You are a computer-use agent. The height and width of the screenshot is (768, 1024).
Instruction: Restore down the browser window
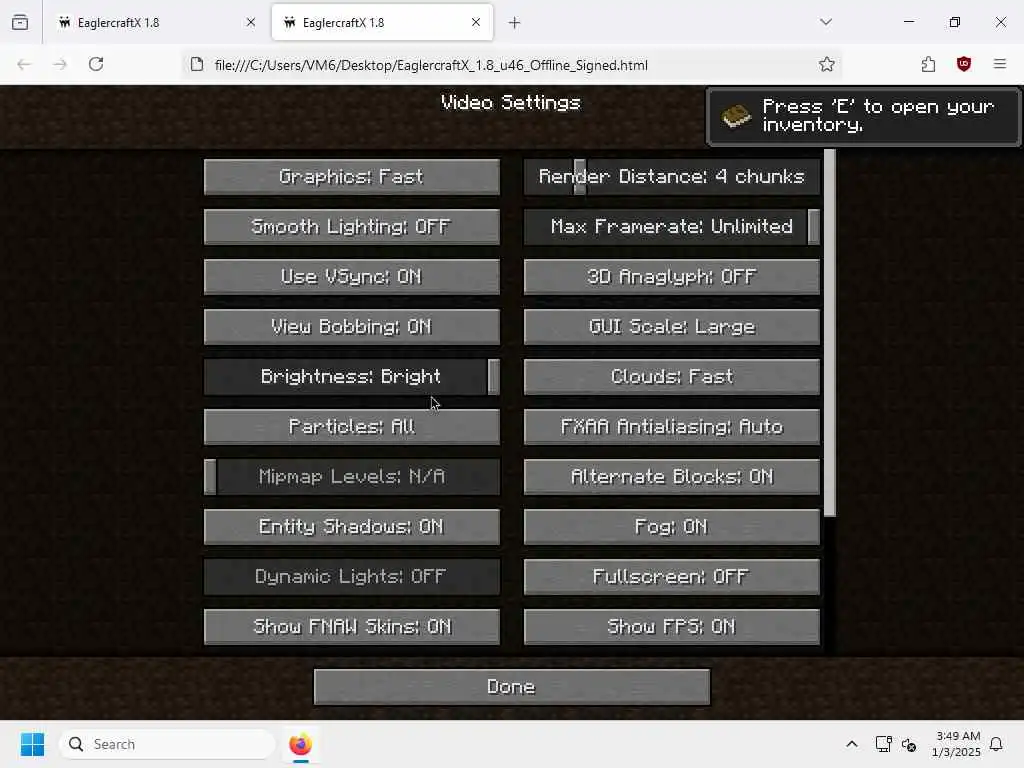(x=955, y=22)
